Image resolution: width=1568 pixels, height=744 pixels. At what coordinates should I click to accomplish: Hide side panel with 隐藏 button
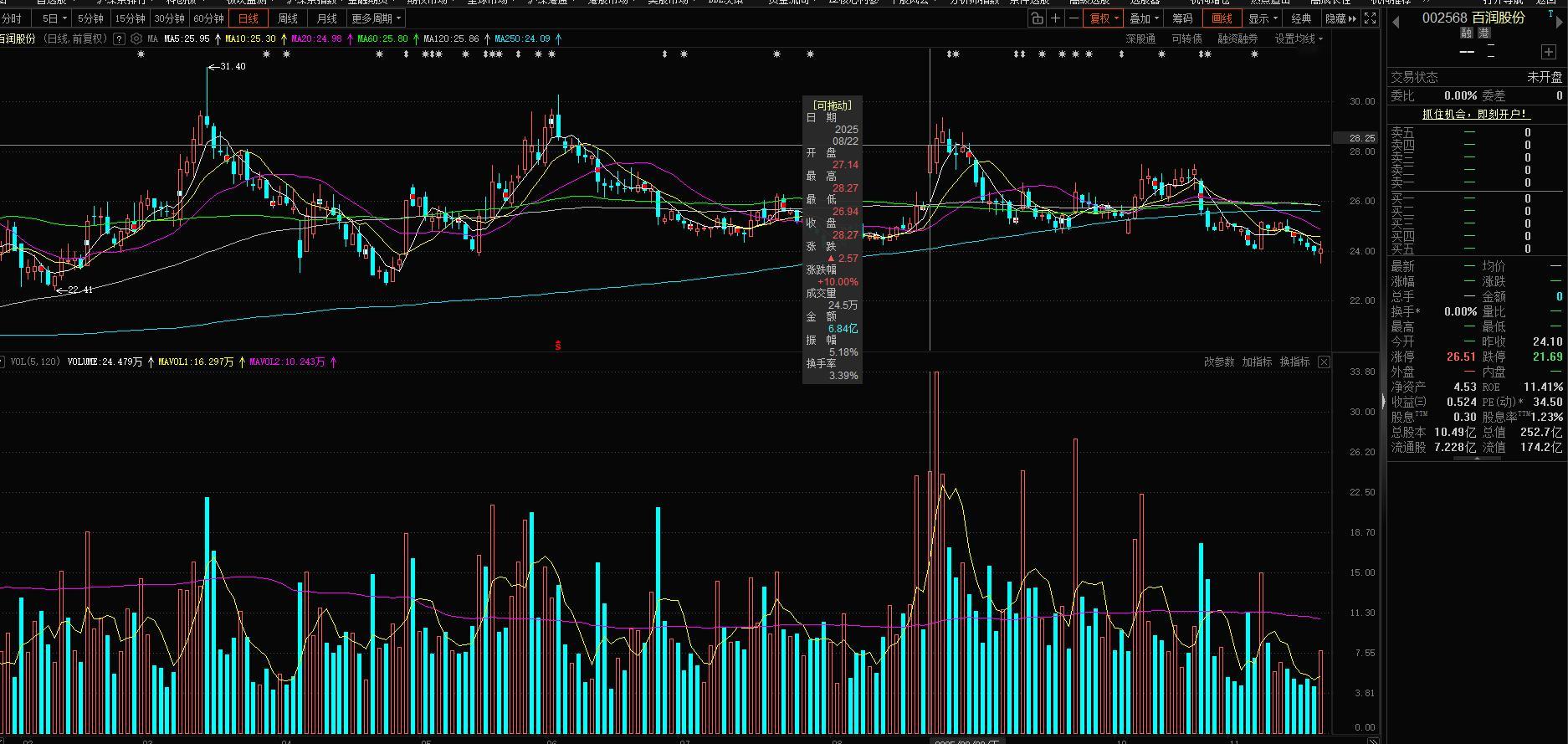pos(1340,18)
